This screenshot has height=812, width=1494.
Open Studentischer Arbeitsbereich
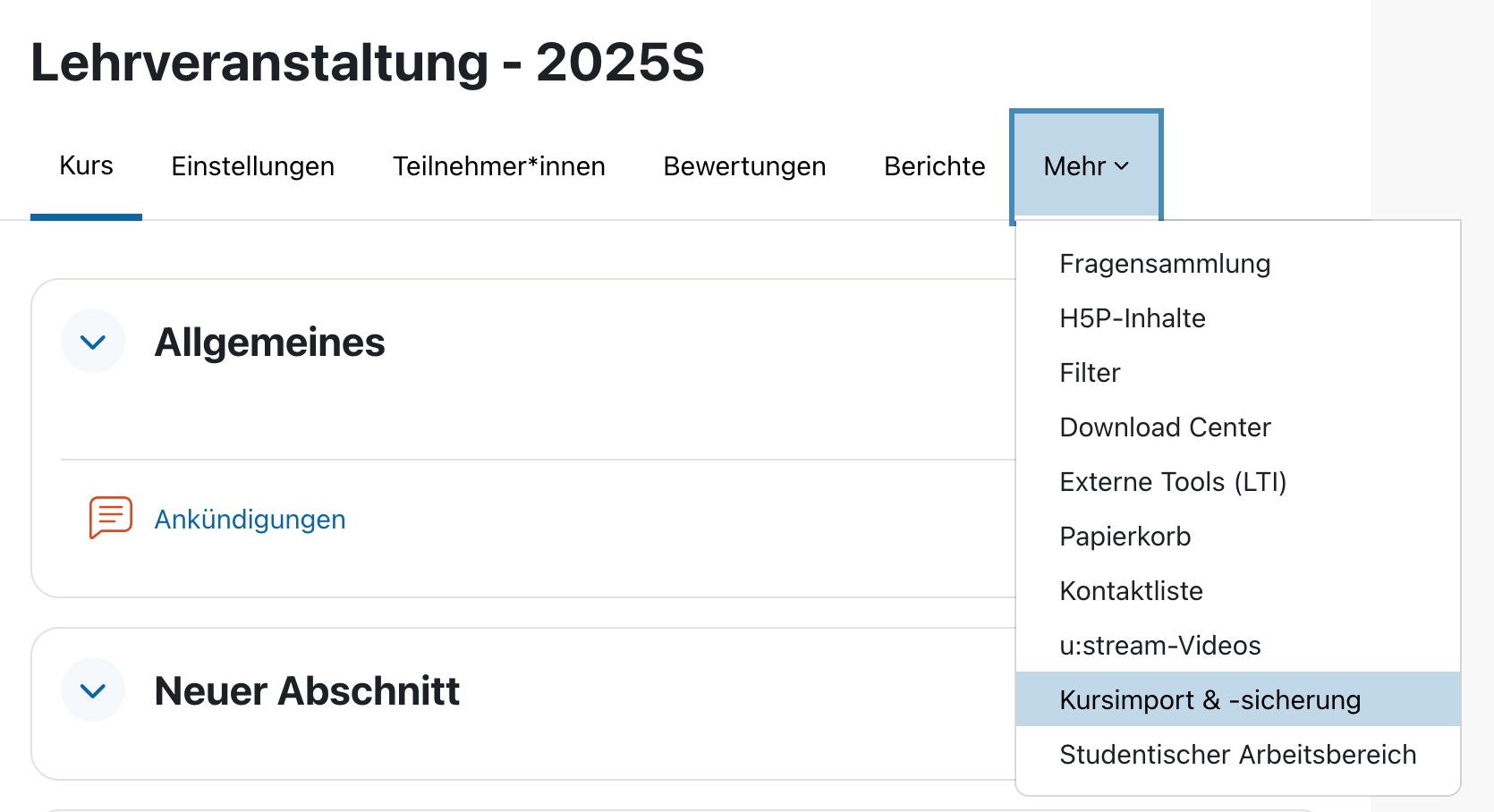coord(1238,754)
